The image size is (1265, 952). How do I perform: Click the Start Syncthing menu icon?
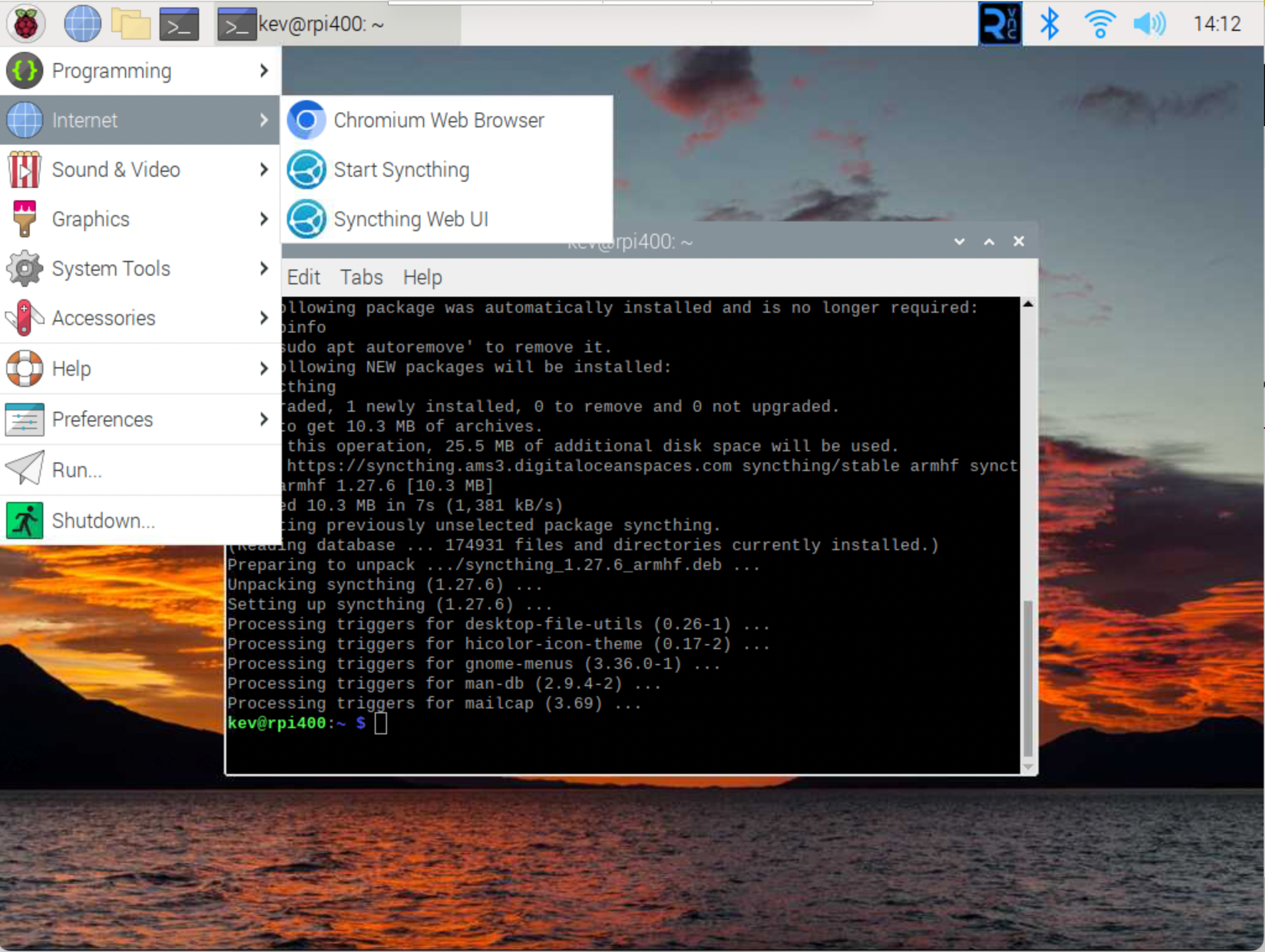(306, 169)
